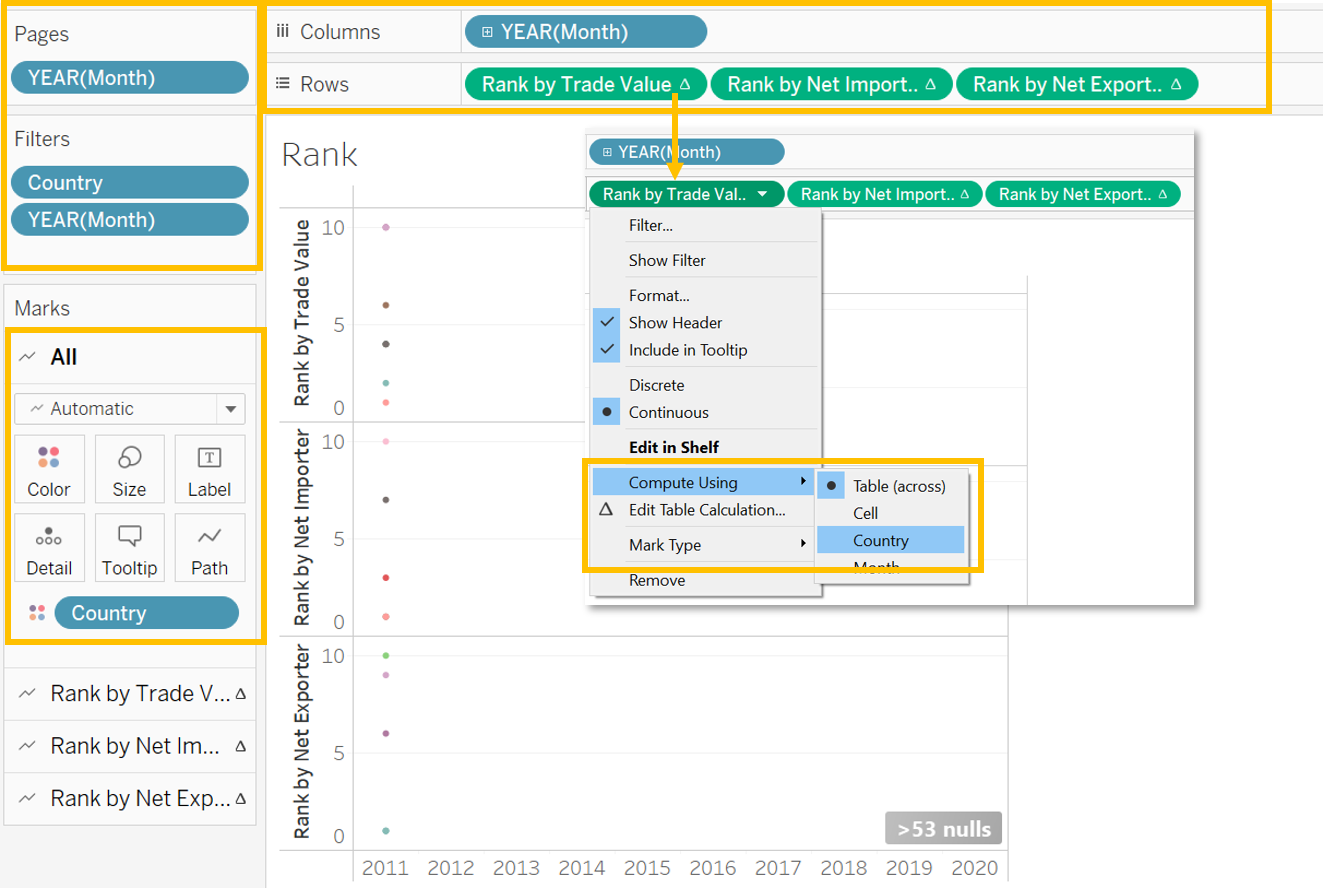Screen dimensions: 1323x888
Task: Choose Country in Compute Using submenu
Action: [881, 540]
